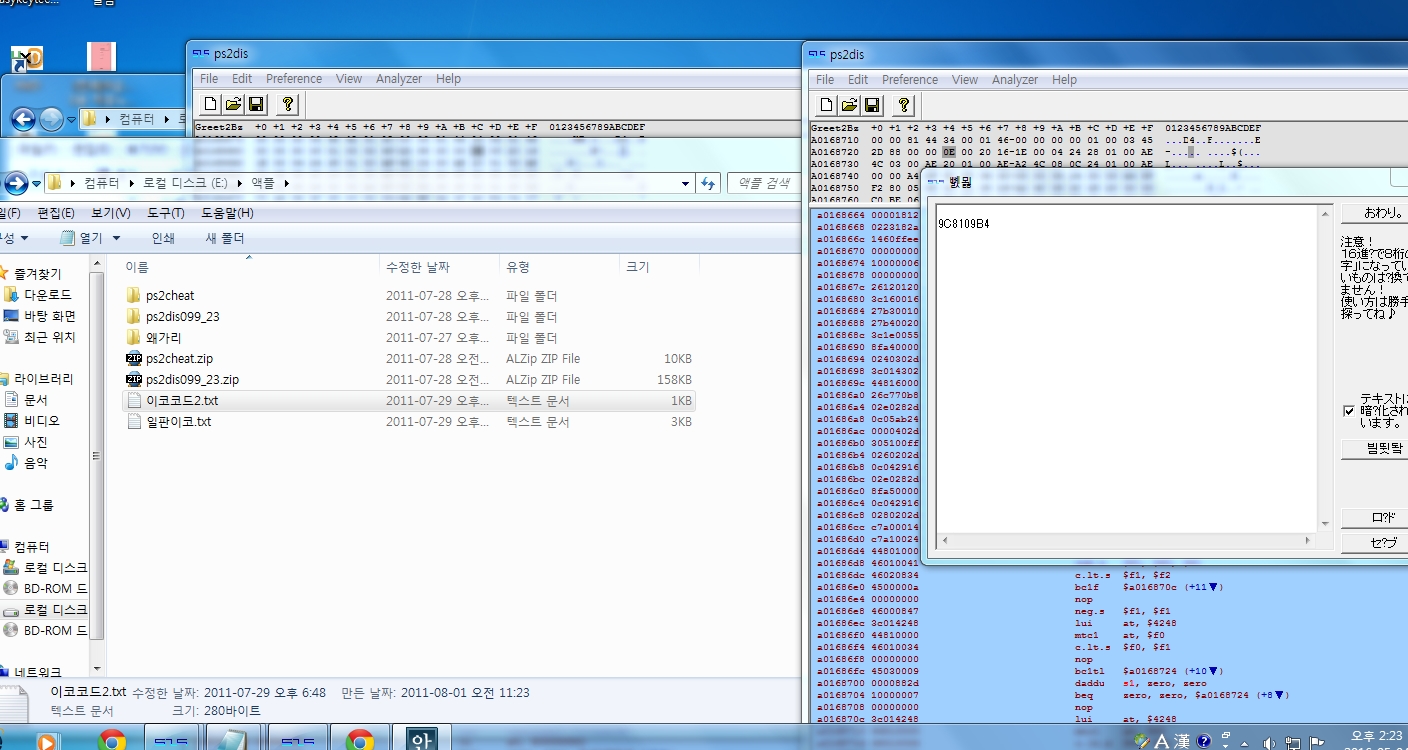Click the New file icon in right ps2dis window
This screenshot has height=750, width=1408.
pos(827,105)
